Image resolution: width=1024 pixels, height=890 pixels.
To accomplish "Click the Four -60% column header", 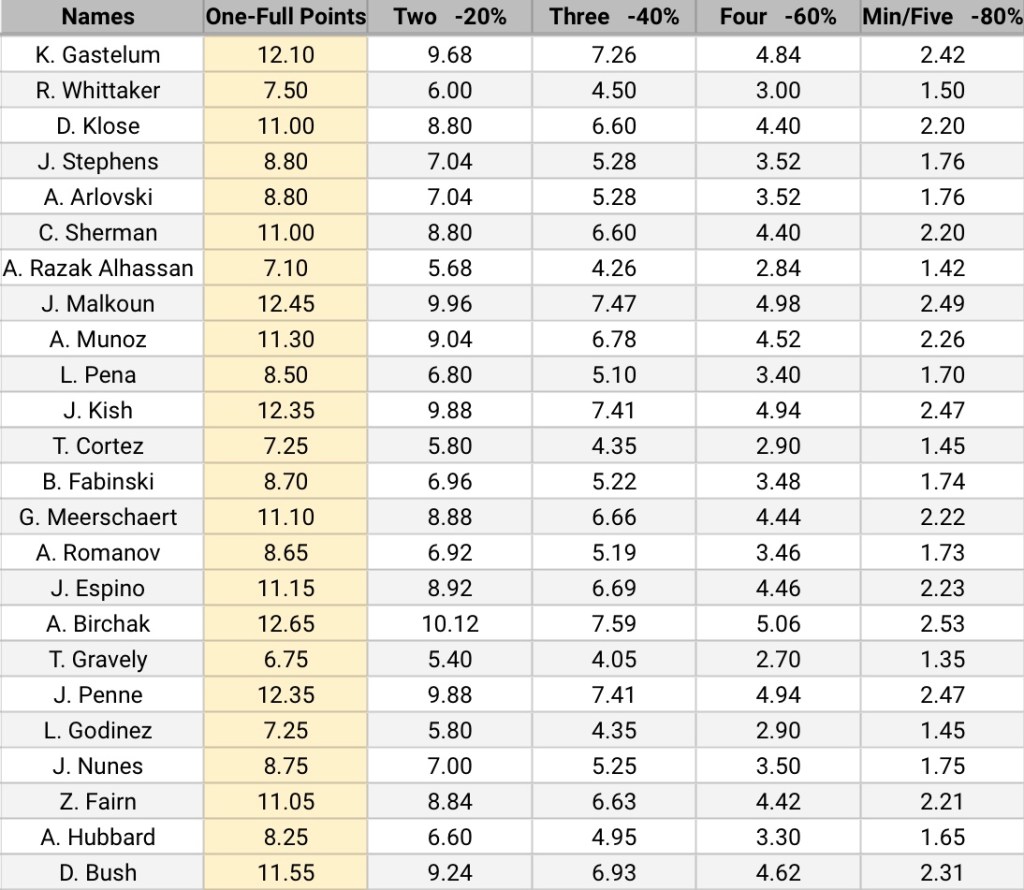I will [778, 17].
